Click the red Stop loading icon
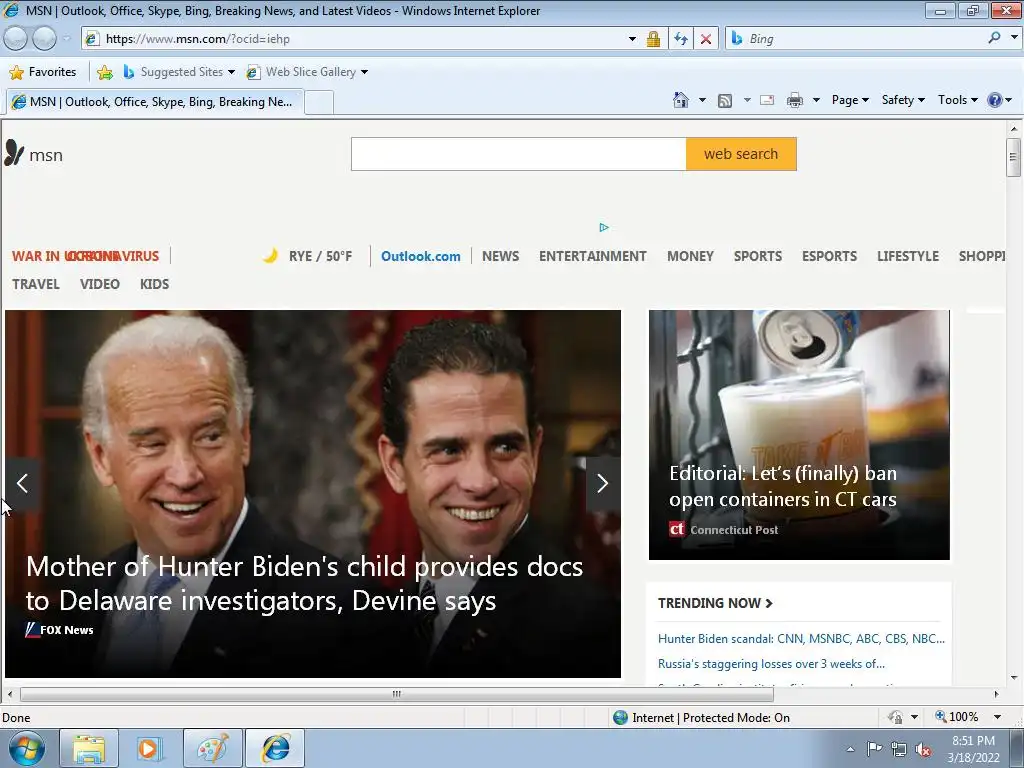Viewport: 1024px width, 768px height. tap(706, 39)
